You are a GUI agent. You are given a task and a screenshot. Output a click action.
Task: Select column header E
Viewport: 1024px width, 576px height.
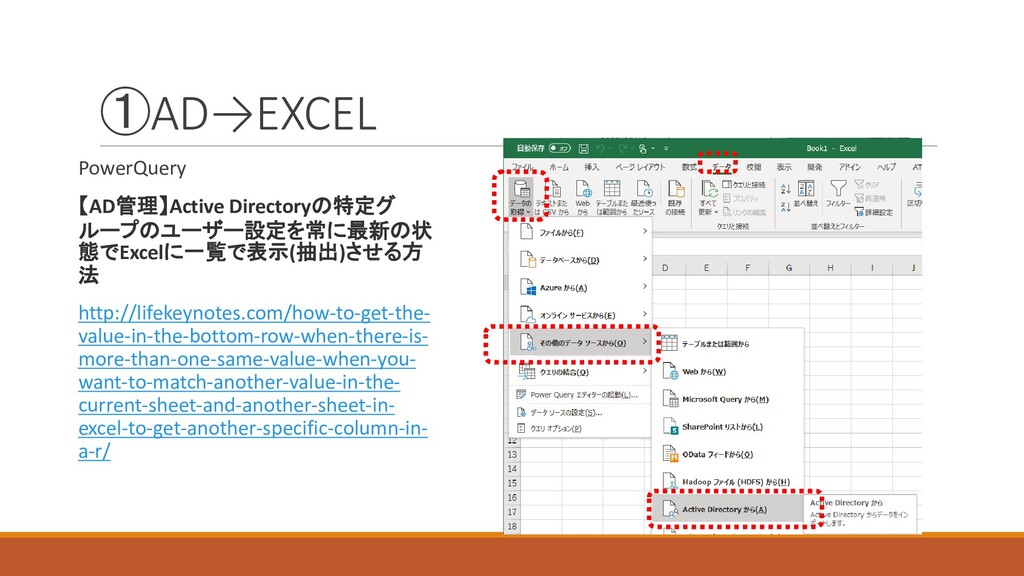707,267
